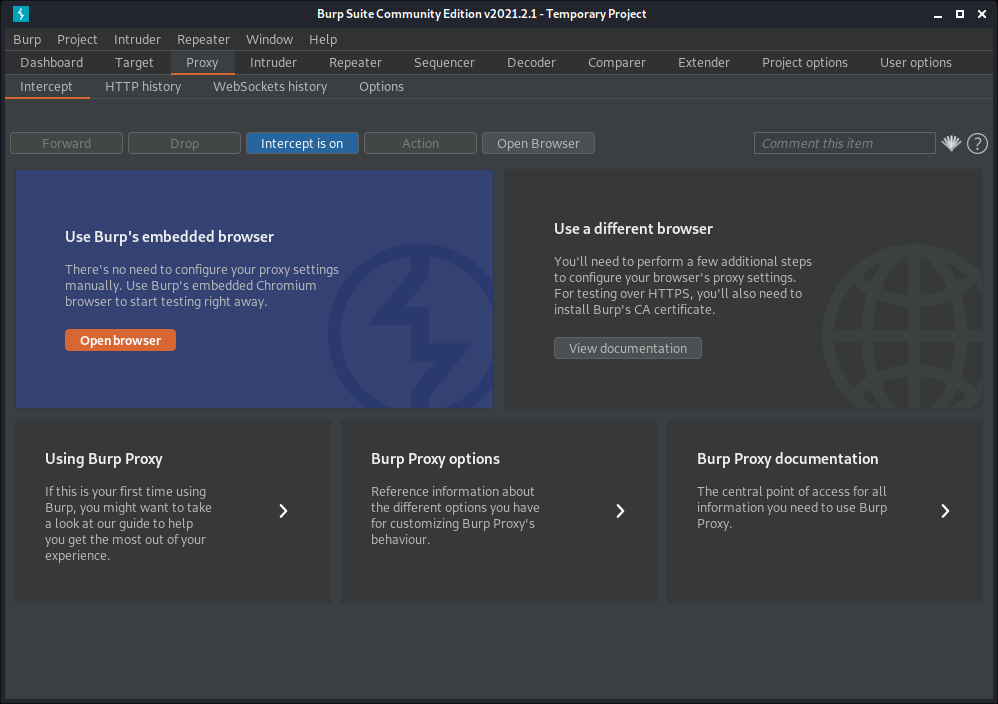Viewport: 998px width, 704px height.
Task: Open the Project menu
Action: coord(77,39)
